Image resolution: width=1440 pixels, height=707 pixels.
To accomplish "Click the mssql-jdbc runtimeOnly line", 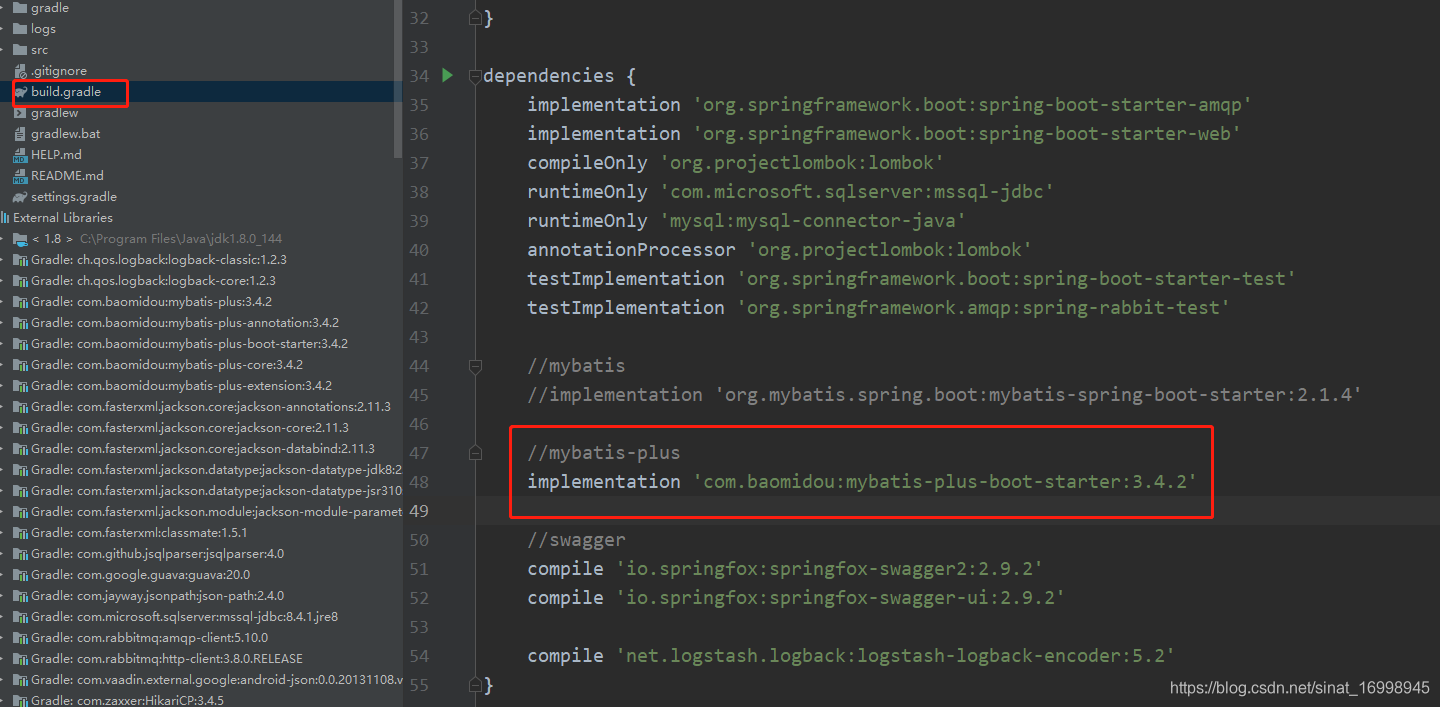I will [791, 192].
